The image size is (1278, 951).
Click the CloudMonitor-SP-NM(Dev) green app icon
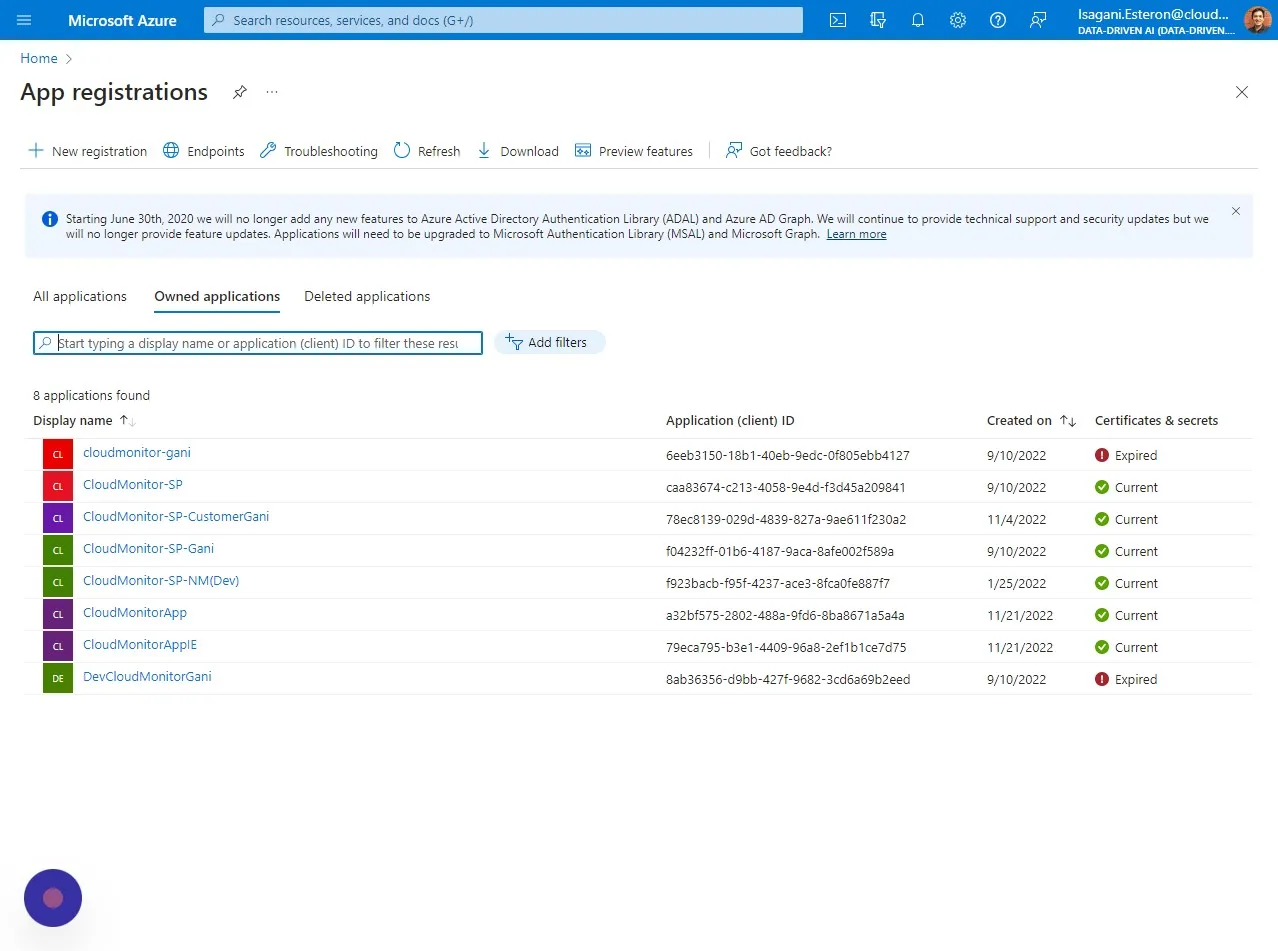pyautogui.click(x=58, y=582)
